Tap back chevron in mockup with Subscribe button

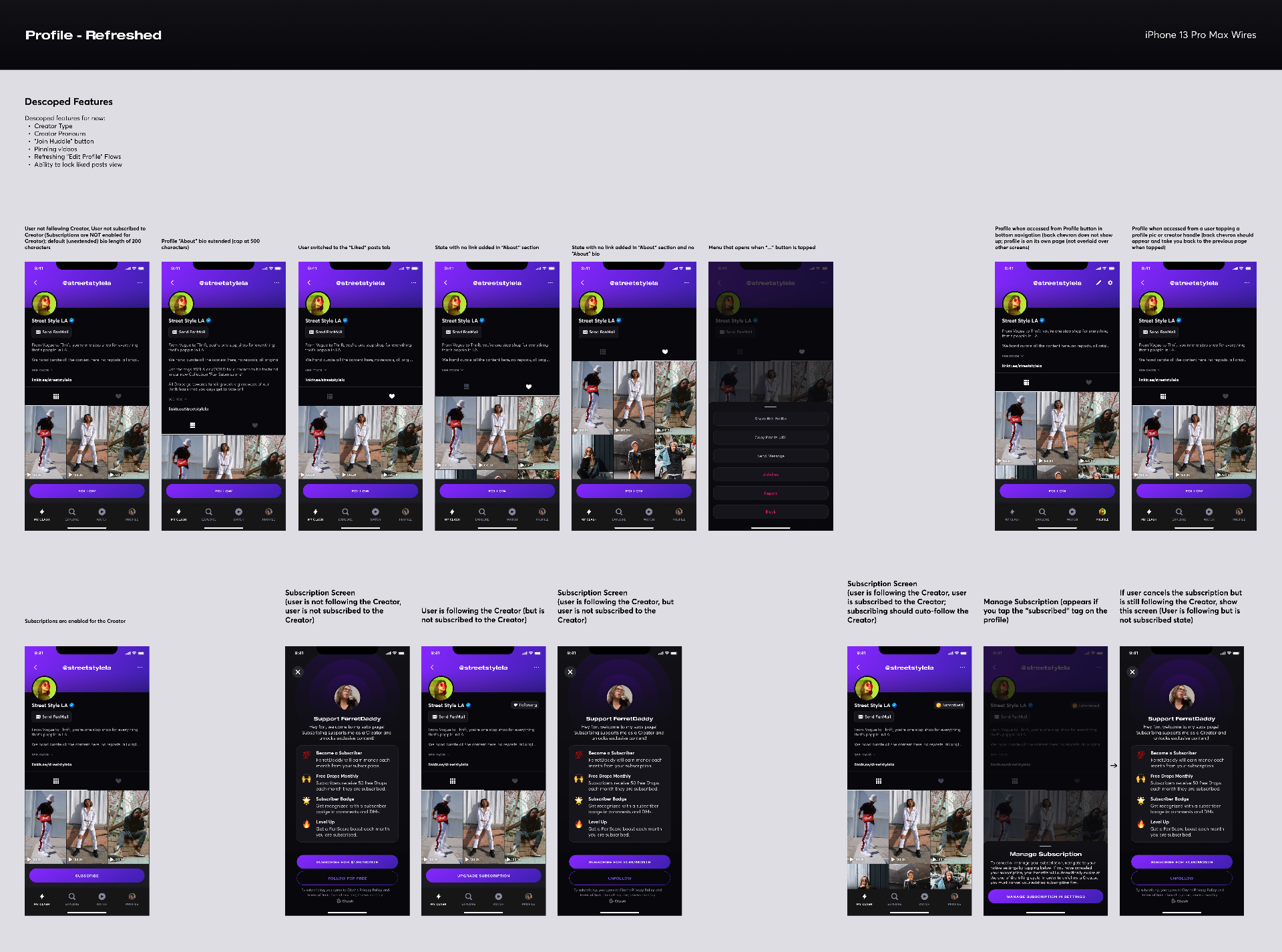pos(35,668)
